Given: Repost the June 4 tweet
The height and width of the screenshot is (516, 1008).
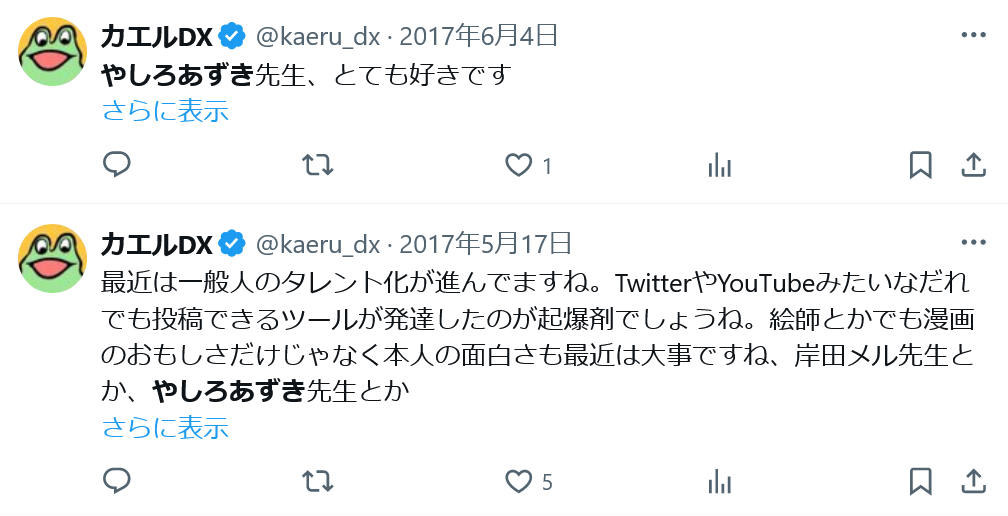Looking at the screenshot, I should pos(318,165).
